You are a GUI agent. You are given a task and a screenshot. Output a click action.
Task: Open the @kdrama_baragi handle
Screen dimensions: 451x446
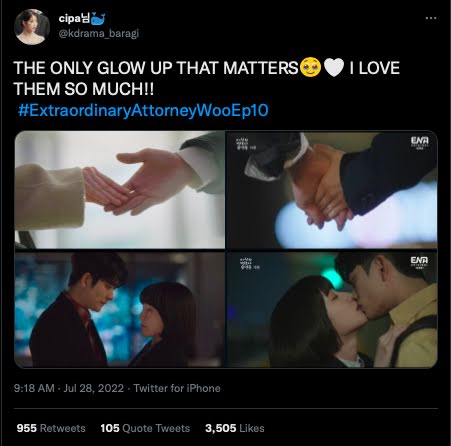(x=99, y=33)
